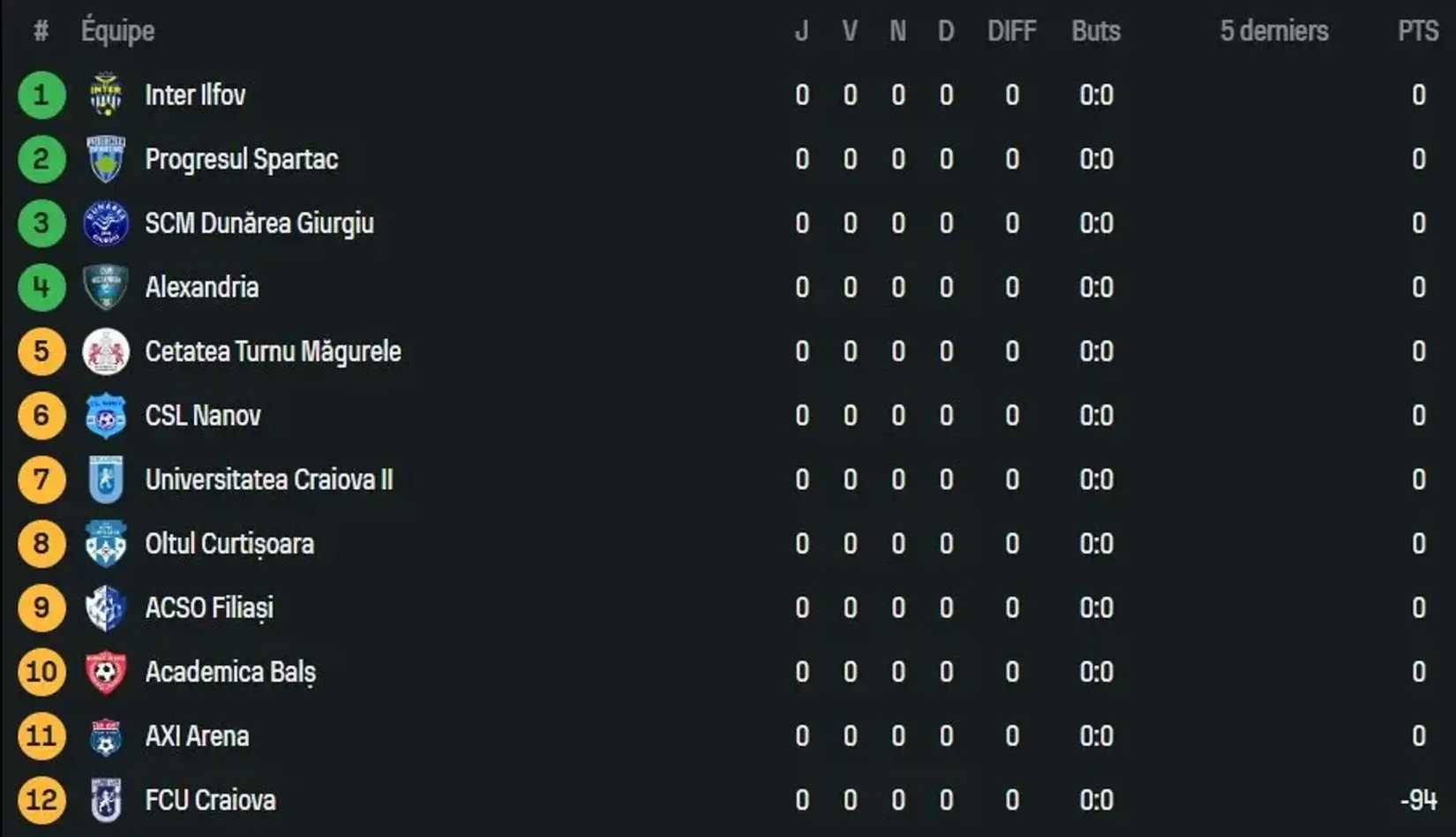Open the Inter Ilfov team page
Screen dimensions: 1456x837
195,95
